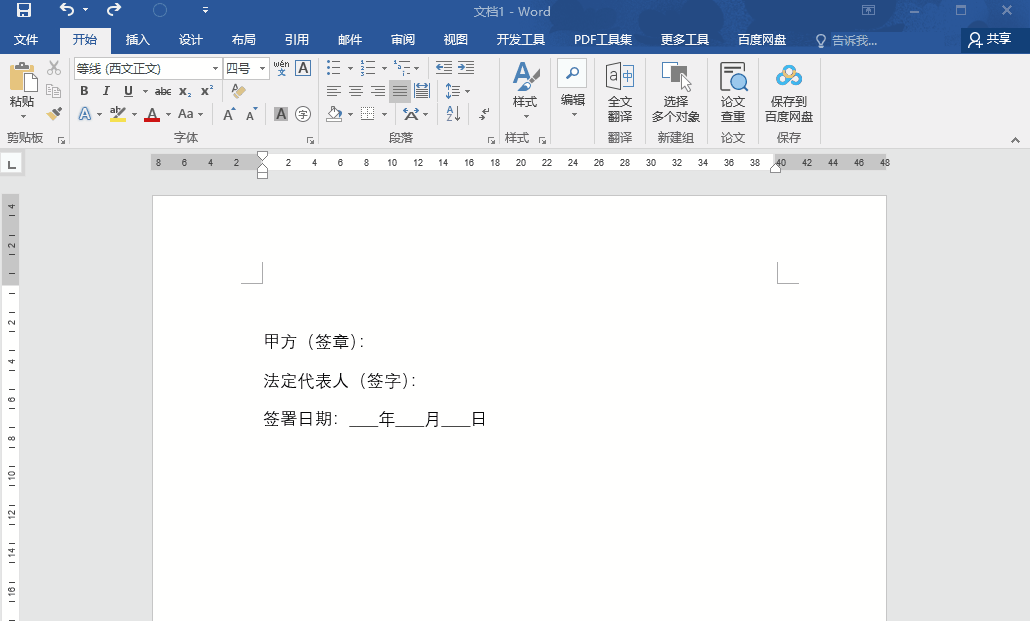Expand underline style dropdown arrow
The image size is (1030, 621).
coord(145,91)
